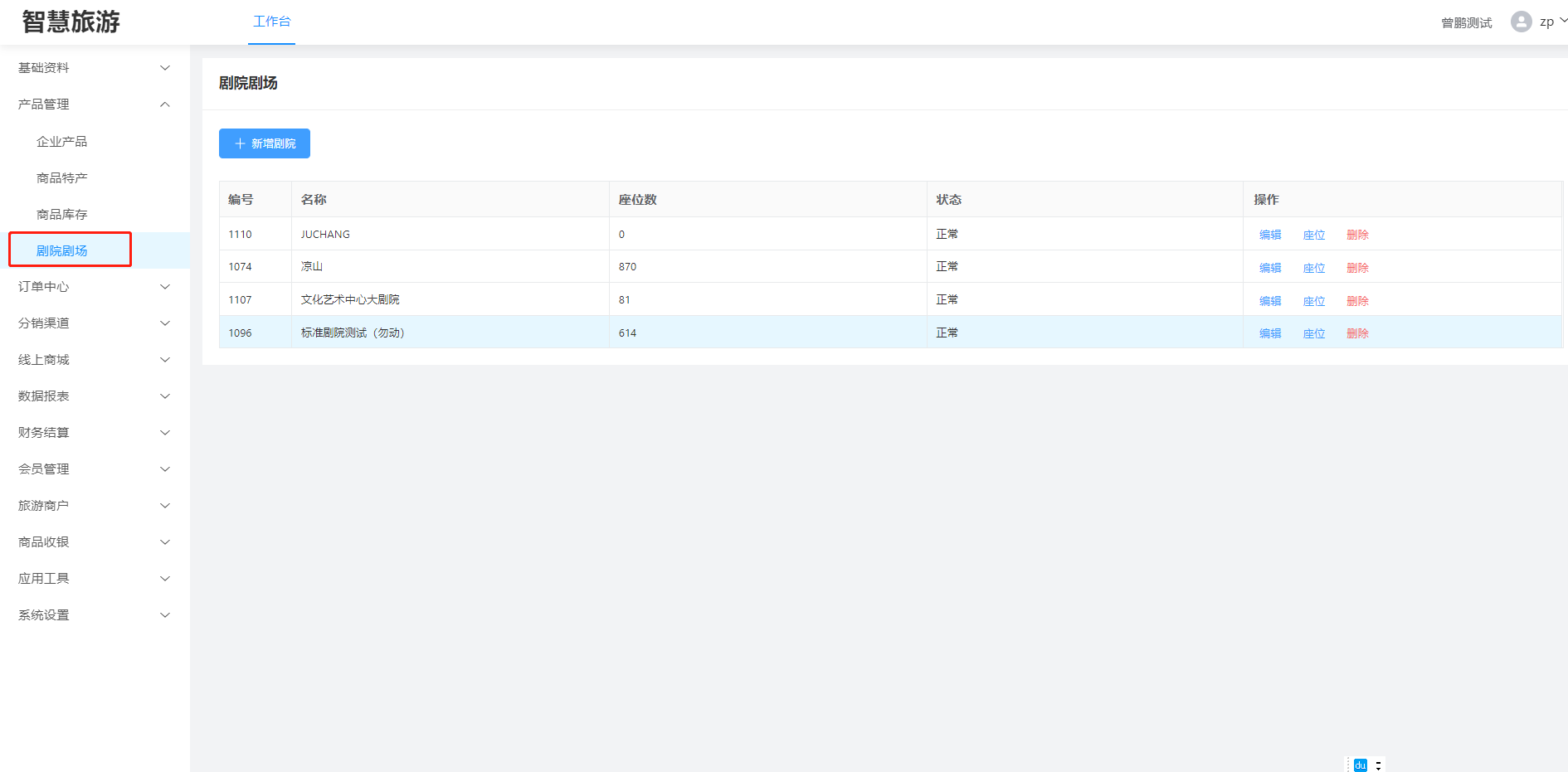This screenshot has width=1568, height=772.
Task: Click the blue 'du' icon at bottom
Action: (x=1360, y=765)
